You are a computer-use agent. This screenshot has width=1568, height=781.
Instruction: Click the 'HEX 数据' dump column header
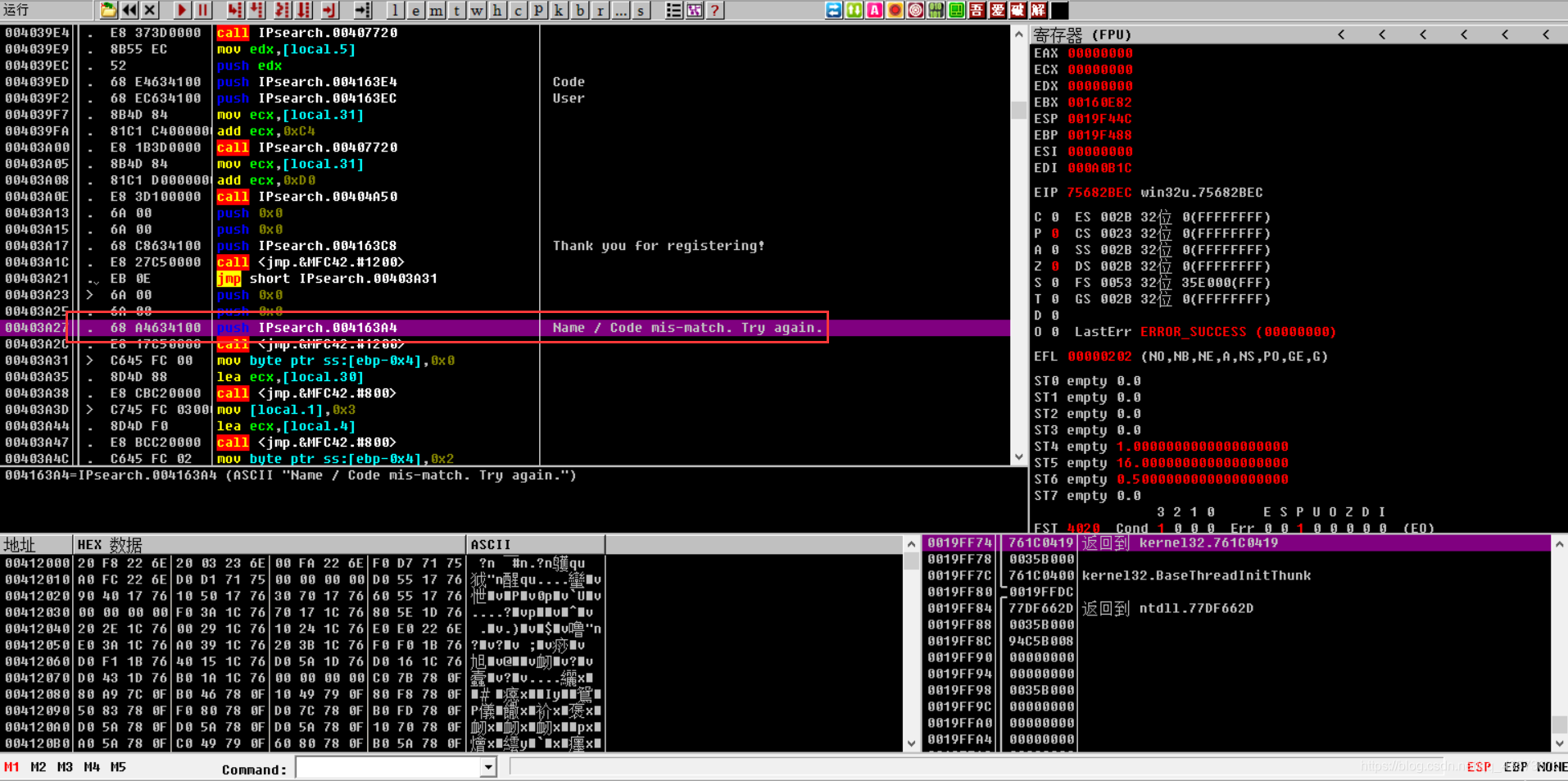tap(269, 544)
